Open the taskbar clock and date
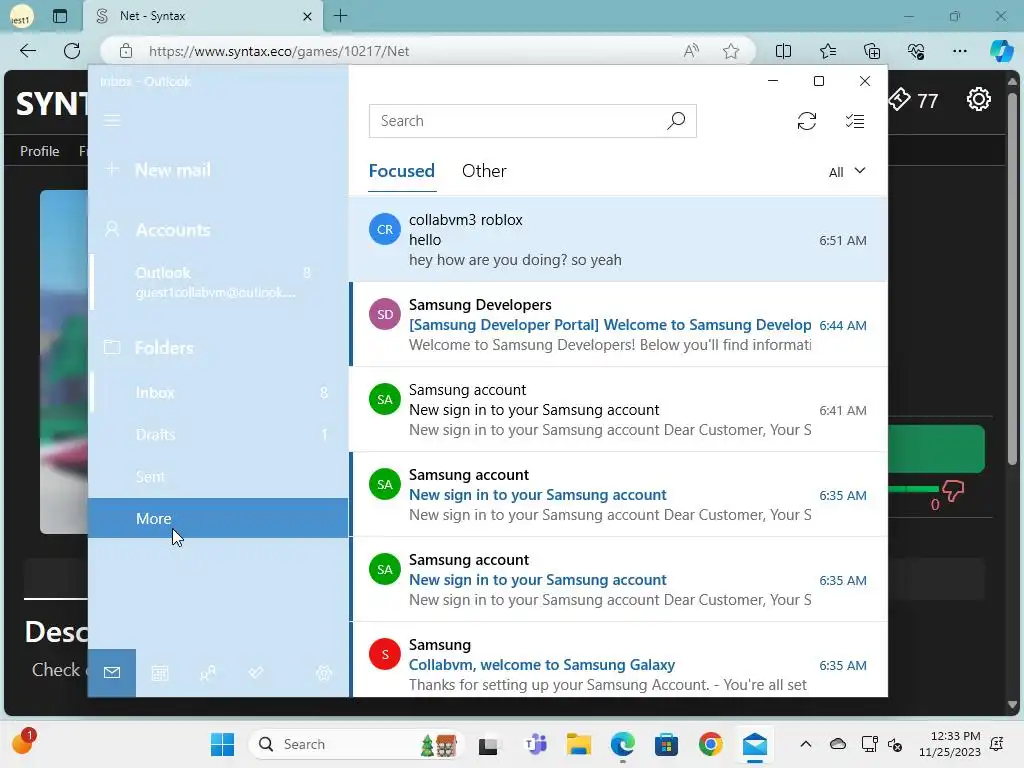Image resolution: width=1024 pixels, height=768 pixels. click(950, 744)
